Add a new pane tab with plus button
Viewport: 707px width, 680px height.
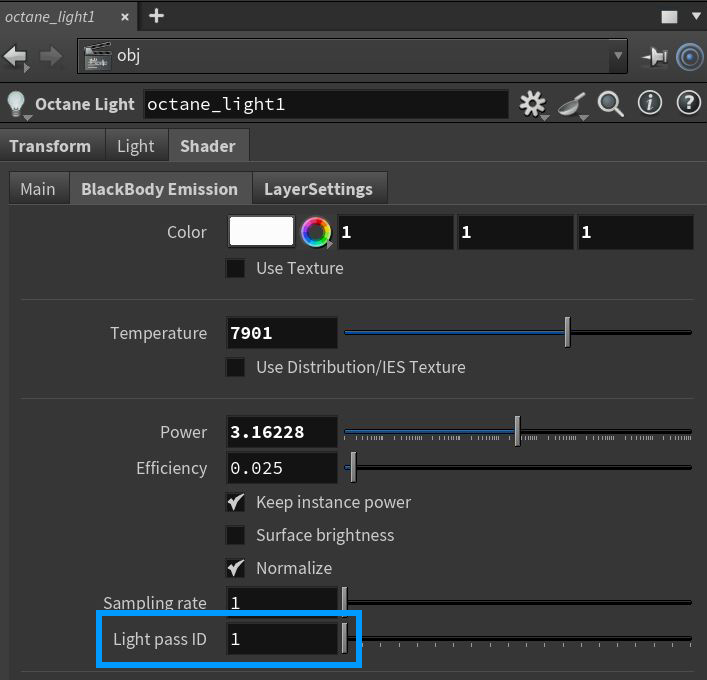pos(156,16)
